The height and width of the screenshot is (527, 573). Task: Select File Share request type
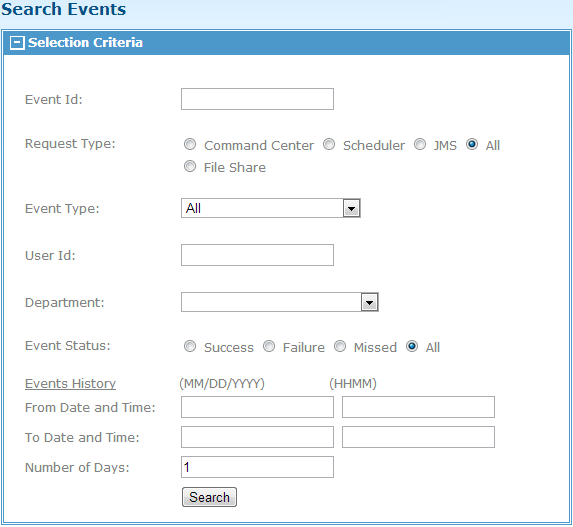click(190, 166)
